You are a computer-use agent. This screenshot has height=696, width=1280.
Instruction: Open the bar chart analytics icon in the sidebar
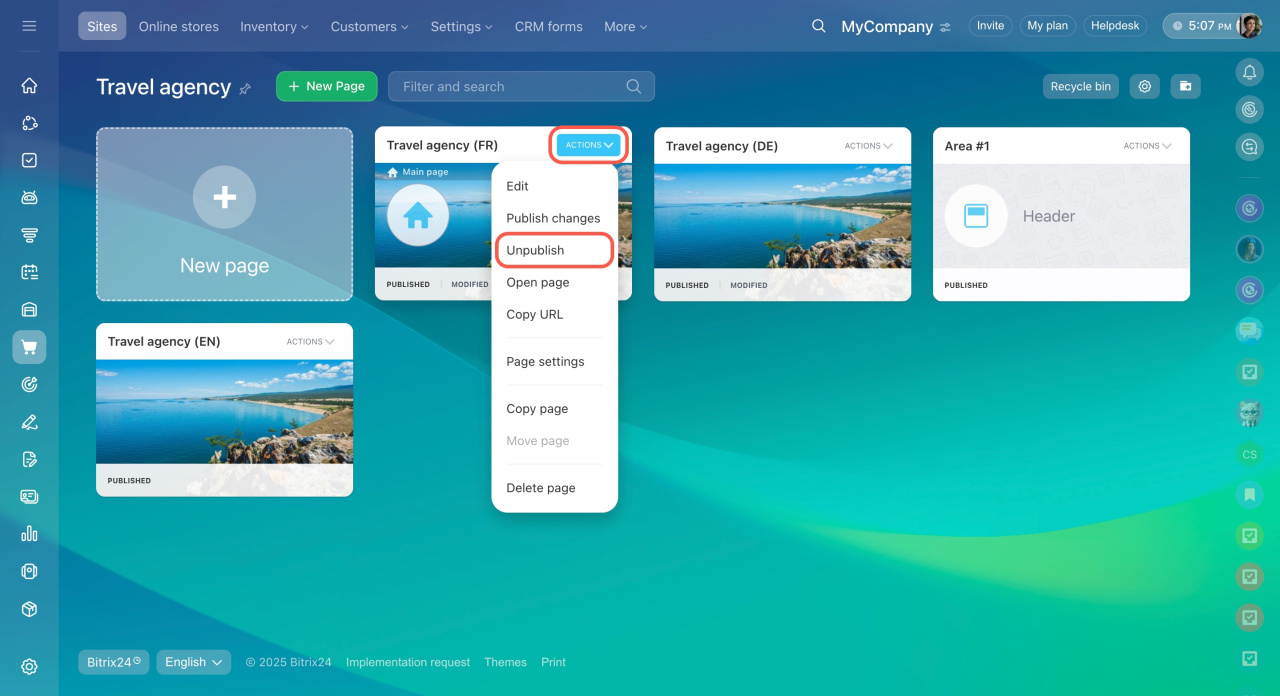click(29, 534)
